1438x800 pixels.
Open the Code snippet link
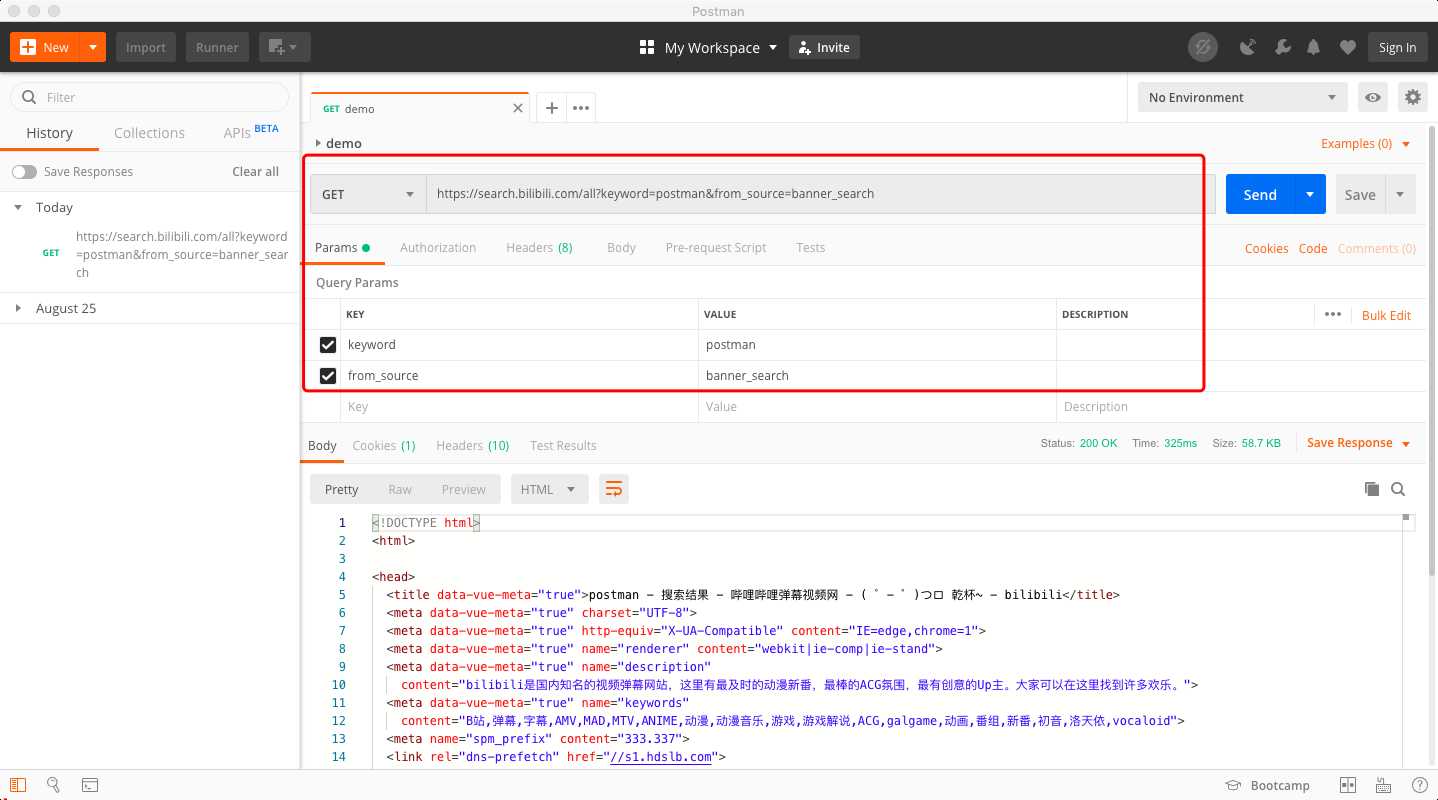tap(1313, 248)
